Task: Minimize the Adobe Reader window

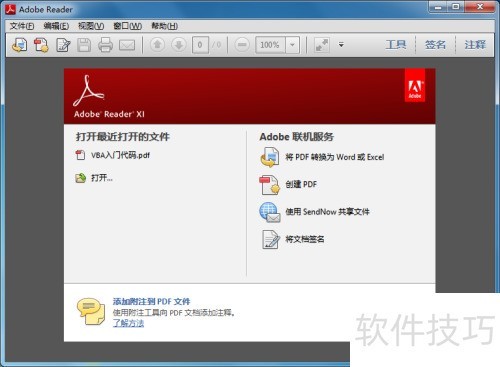Action: click(x=438, y=7)
